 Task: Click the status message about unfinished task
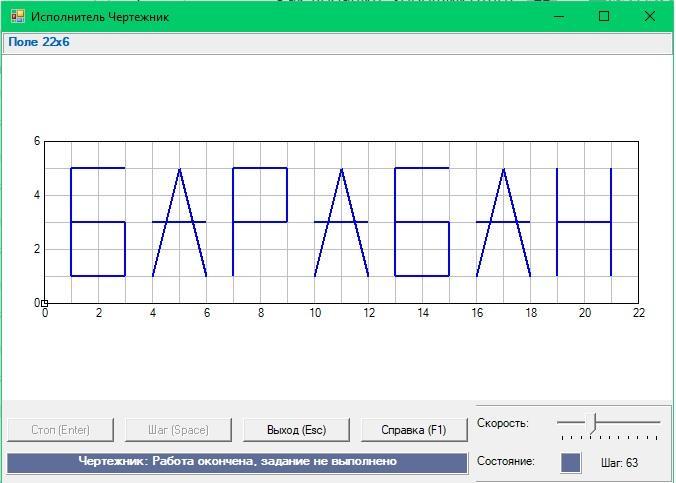pyautogui.click(x=237, y=462)
